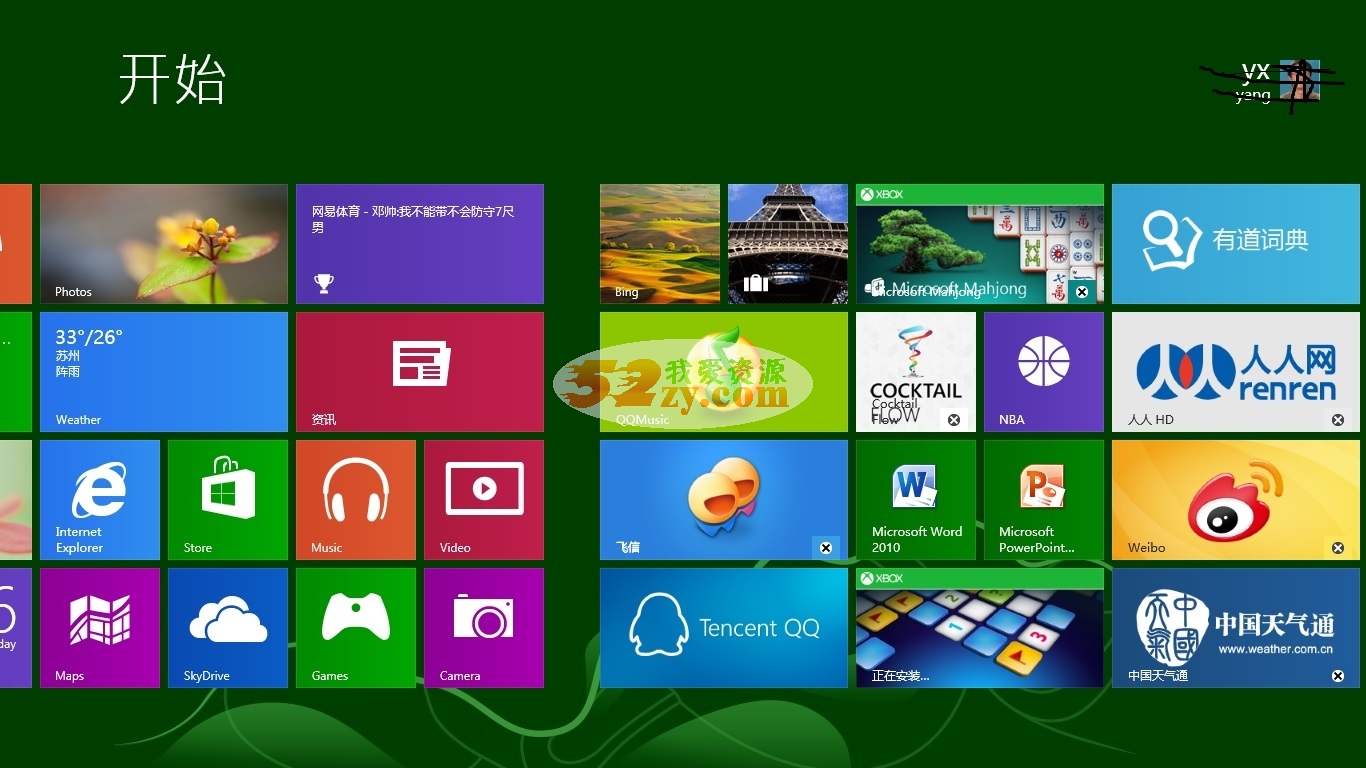This screenshot has height=768, width=1366.
Task: Open the SkyDrive cloud tile
Action: [228, 628]
